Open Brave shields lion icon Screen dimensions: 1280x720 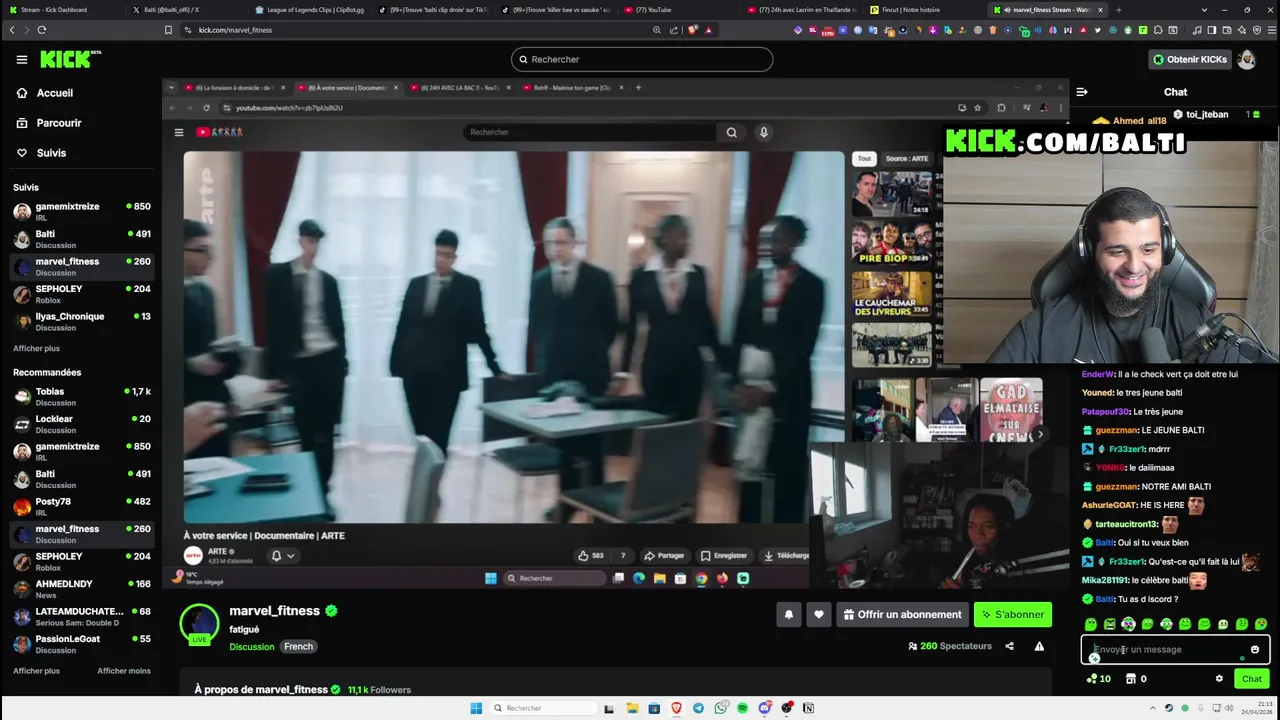tap(692, 30)
